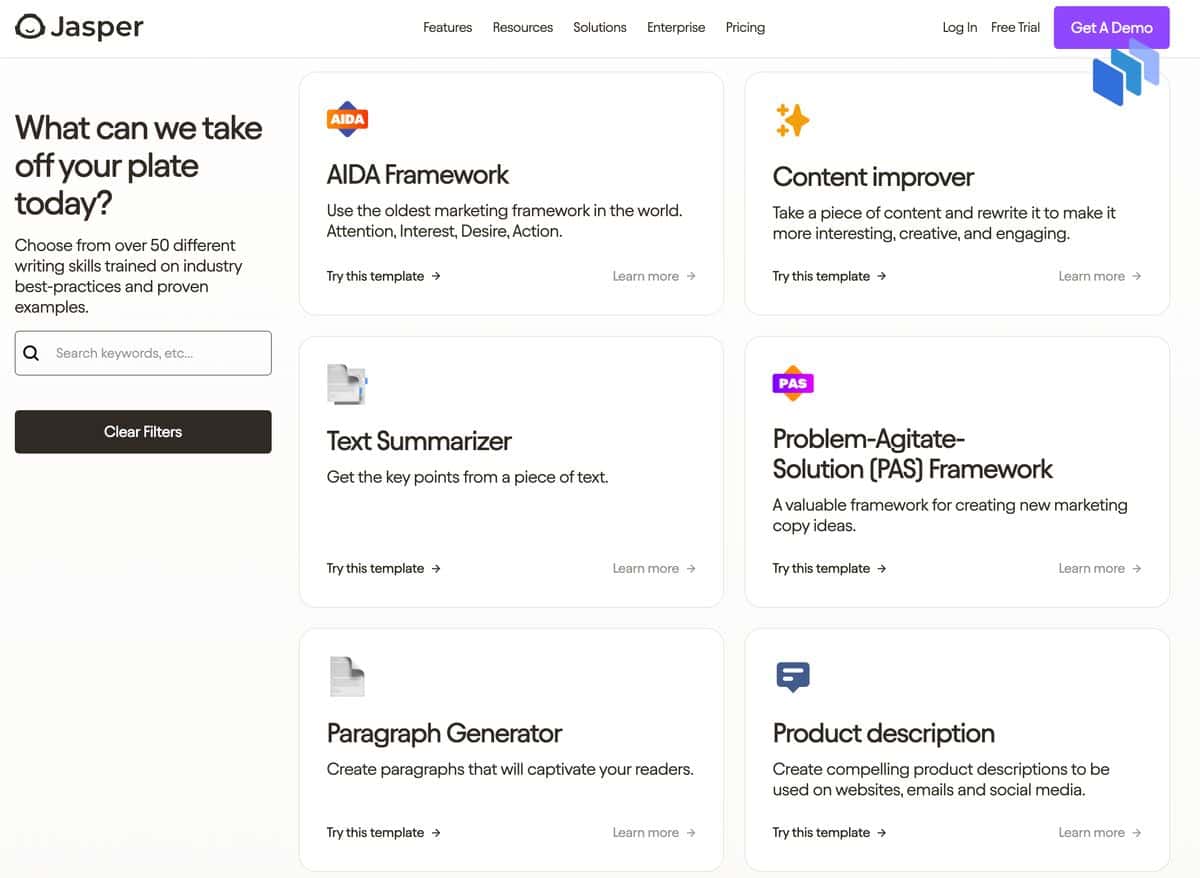Click the AIDA Framework orange badge icon
Screen dimensions: 1200x878
pyautogui.click(x=347, y=119)
